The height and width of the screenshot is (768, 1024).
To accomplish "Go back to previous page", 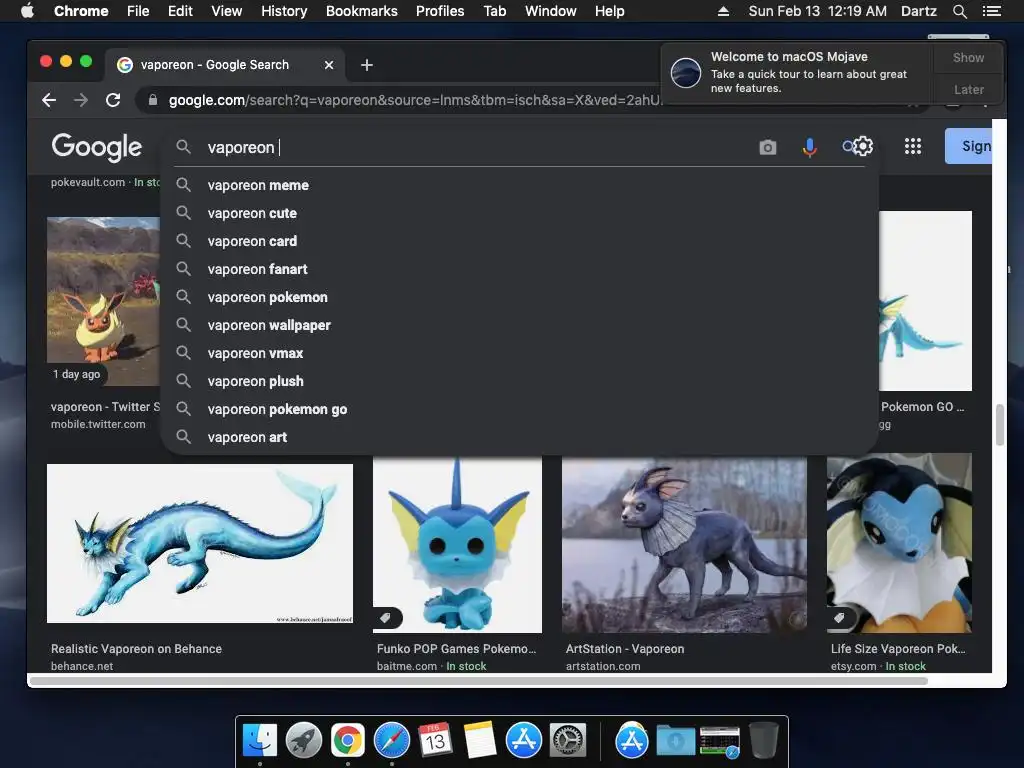I will [x=49, y=100].
